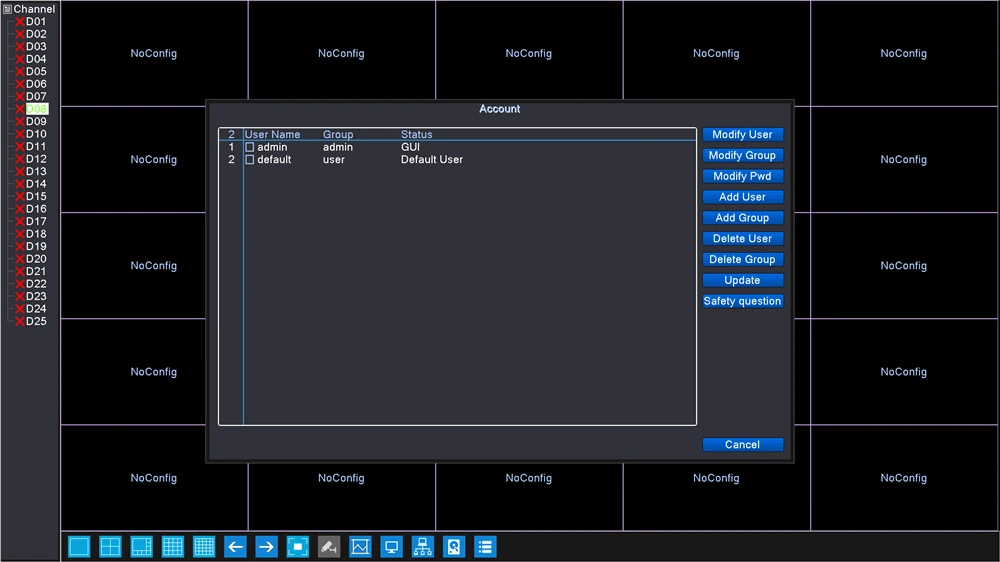The image size is (1000, 562).
Task: Select channel D20 in the tree
Action: pyautogui.click(x=36, y=259)
